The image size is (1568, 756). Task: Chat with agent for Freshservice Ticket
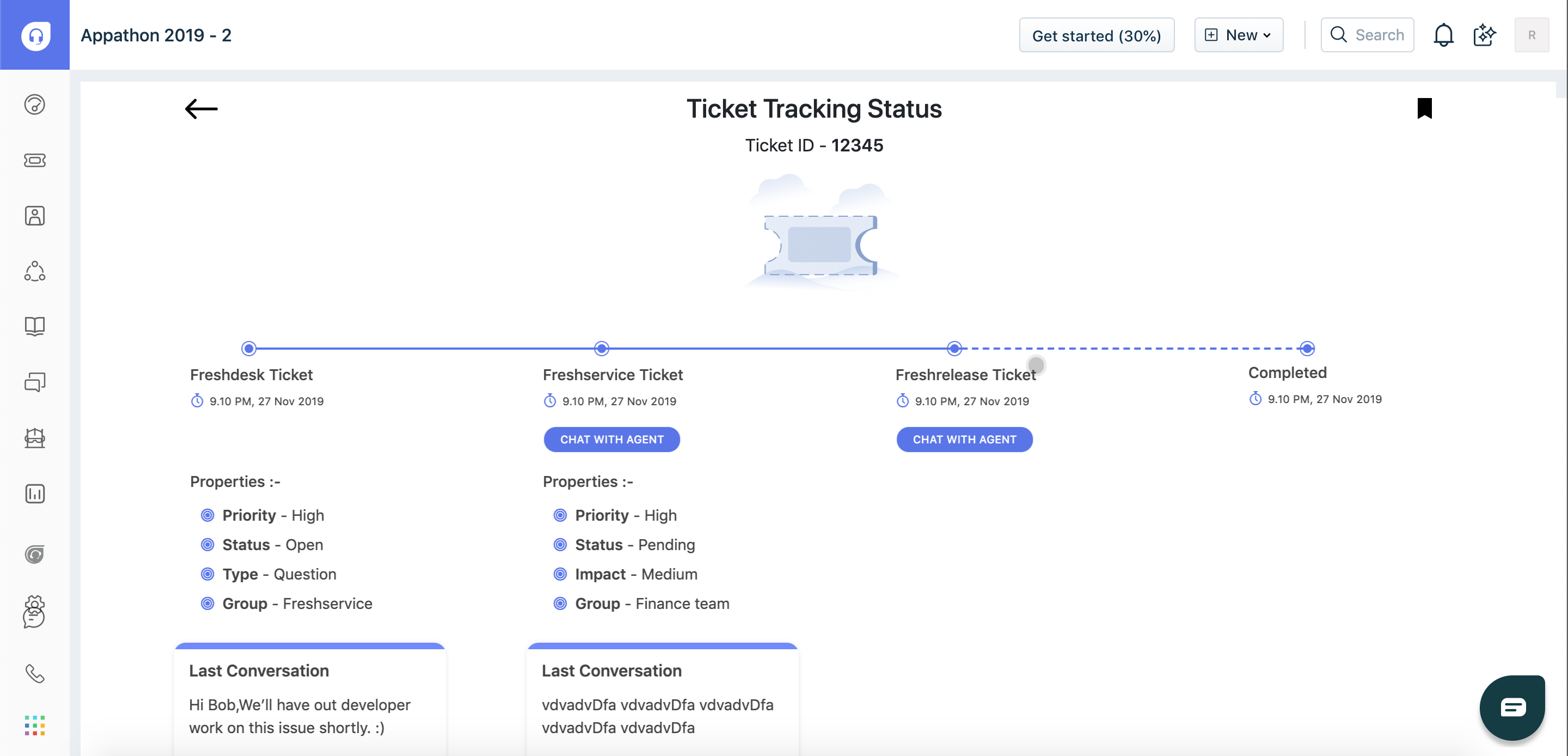click(612, 439)
